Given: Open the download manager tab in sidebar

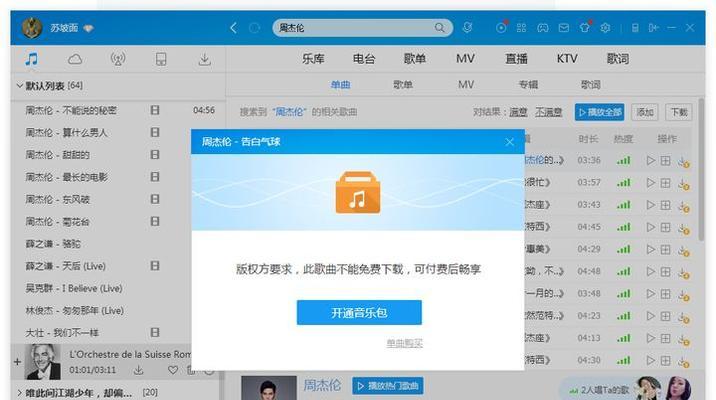Looking at the screenshot, I should coord(205,59).
